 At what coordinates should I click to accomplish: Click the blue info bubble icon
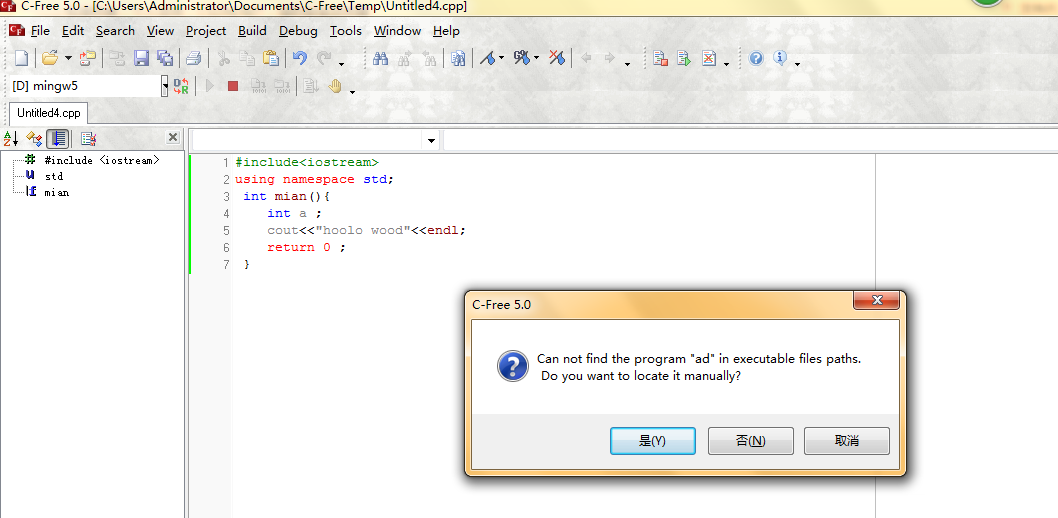point(780,58)
